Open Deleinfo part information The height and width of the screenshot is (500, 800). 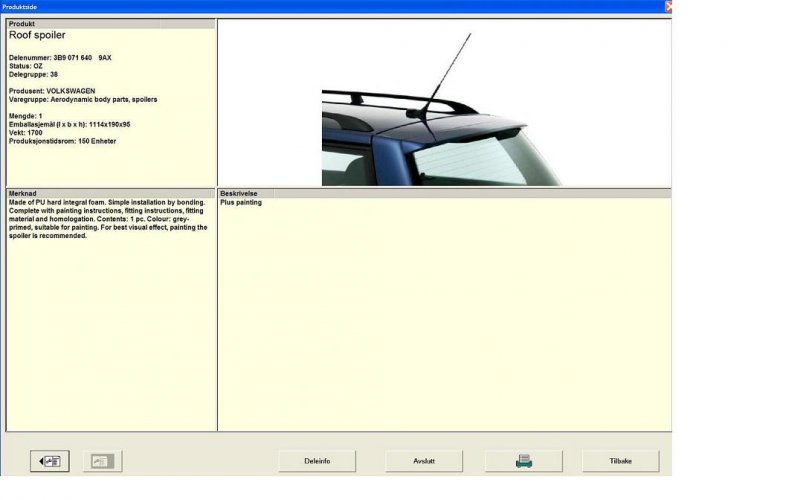coord(317,461)
